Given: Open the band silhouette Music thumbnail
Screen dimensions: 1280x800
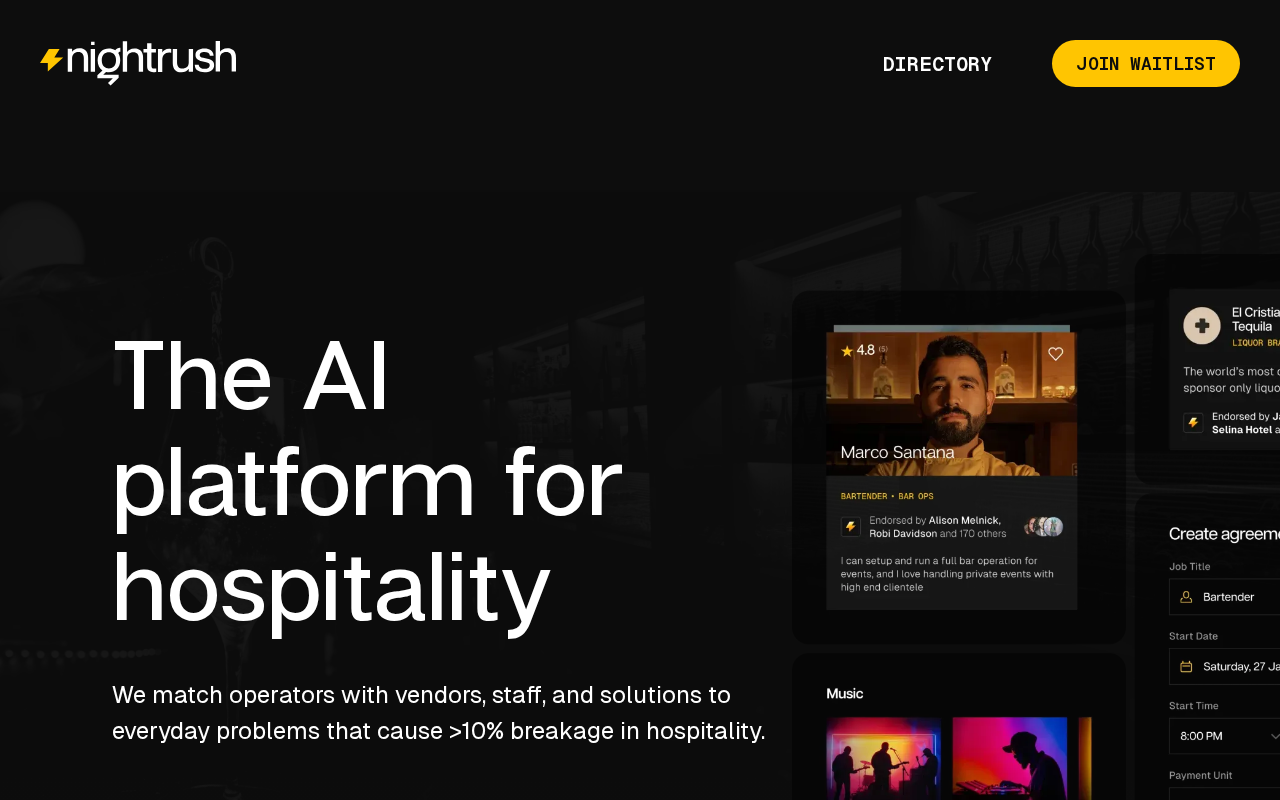Looking at the screenshot, I should (x=883, y=758).
